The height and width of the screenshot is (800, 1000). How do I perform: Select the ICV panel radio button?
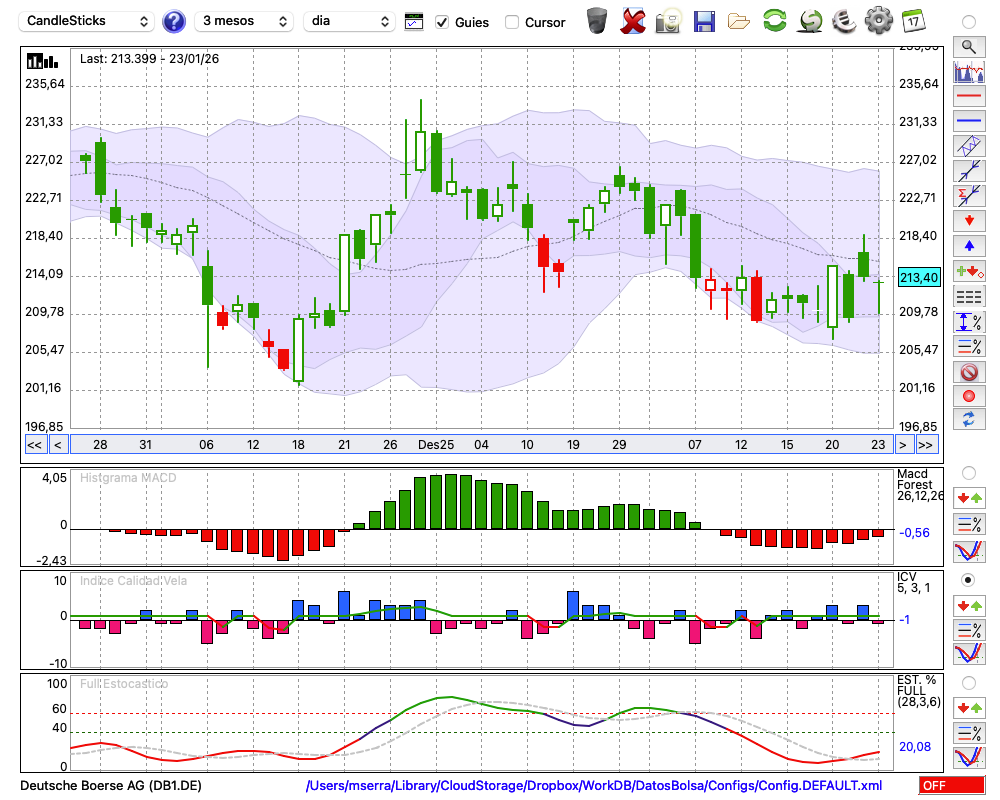point(969,580)
